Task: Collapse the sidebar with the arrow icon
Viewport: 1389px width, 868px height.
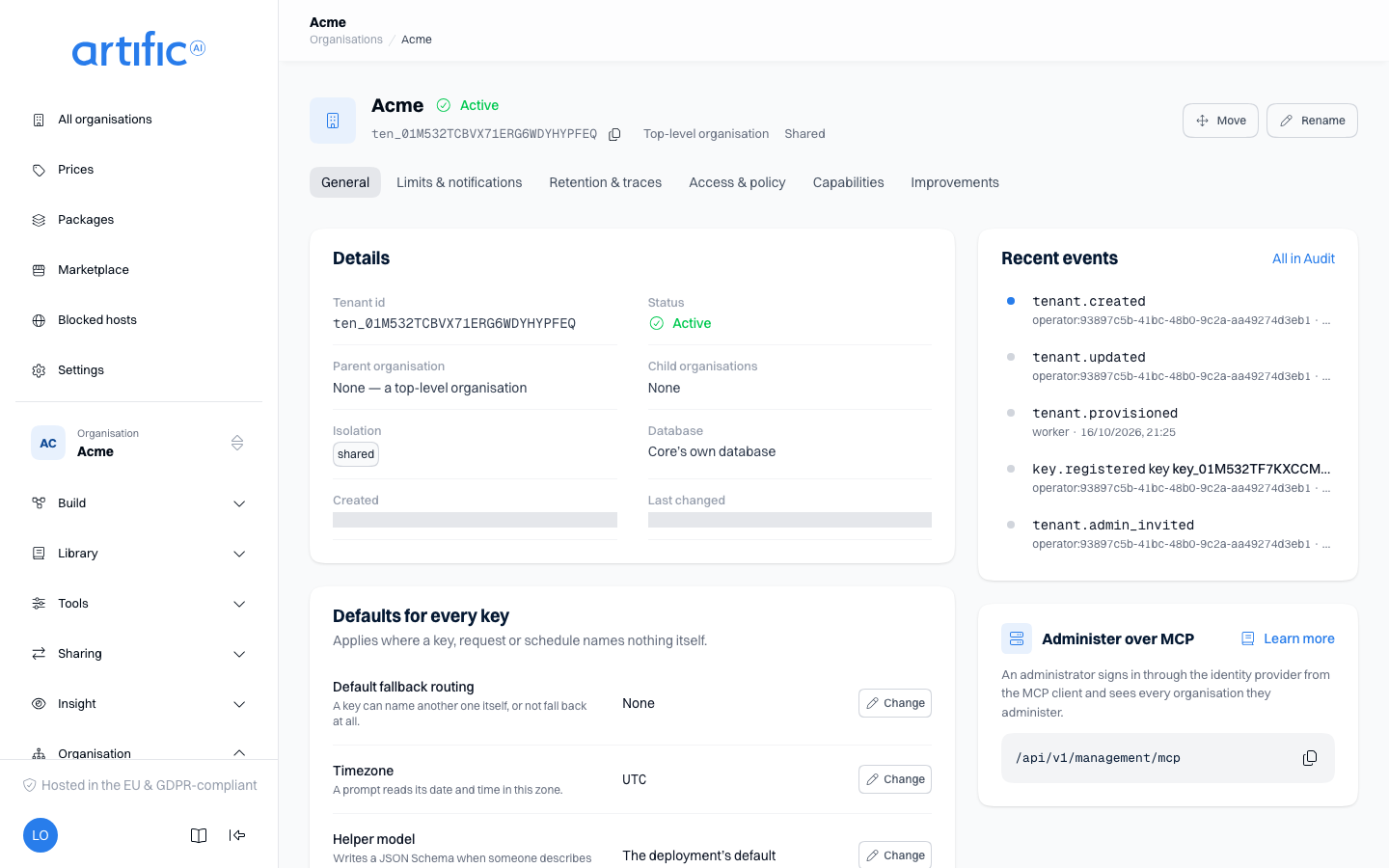Action: (x=237, y=835)
